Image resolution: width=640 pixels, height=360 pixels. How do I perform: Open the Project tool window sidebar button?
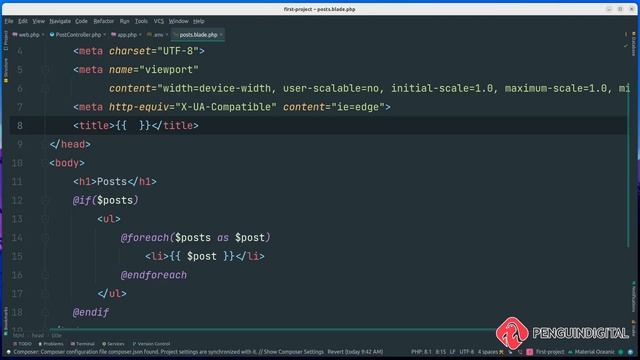[x=5, y=40]
